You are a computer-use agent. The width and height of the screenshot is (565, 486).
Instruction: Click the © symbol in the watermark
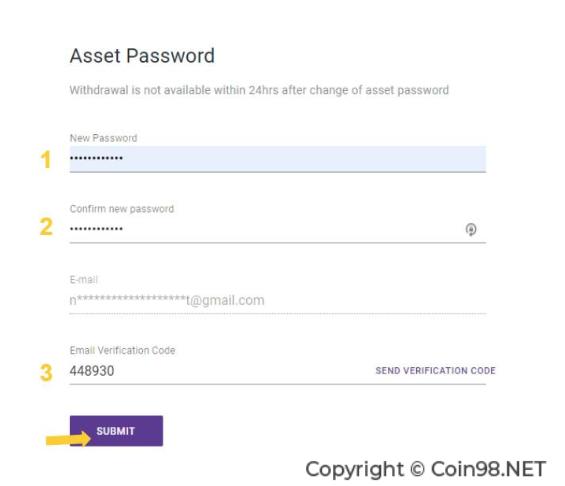[417, 469]
